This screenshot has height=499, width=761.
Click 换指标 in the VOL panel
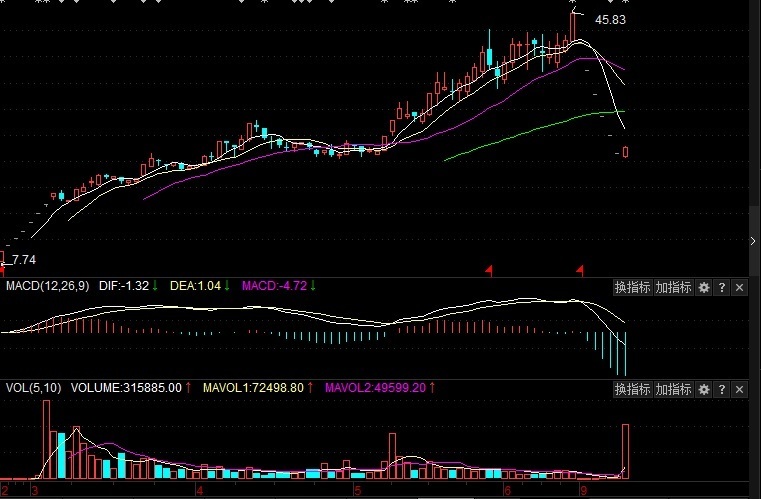pos(632,388)
